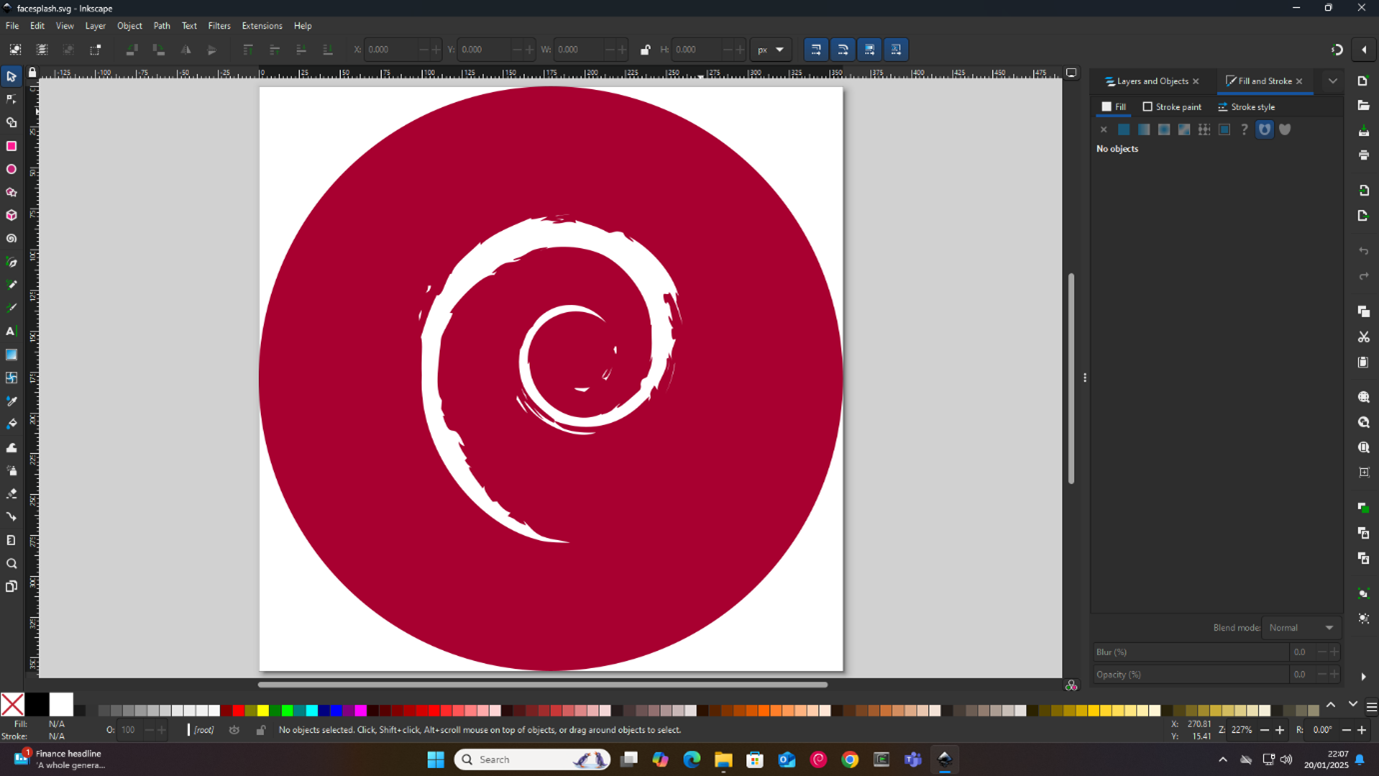
Task: Choose the Spiral tool
Action: (12, 239)
